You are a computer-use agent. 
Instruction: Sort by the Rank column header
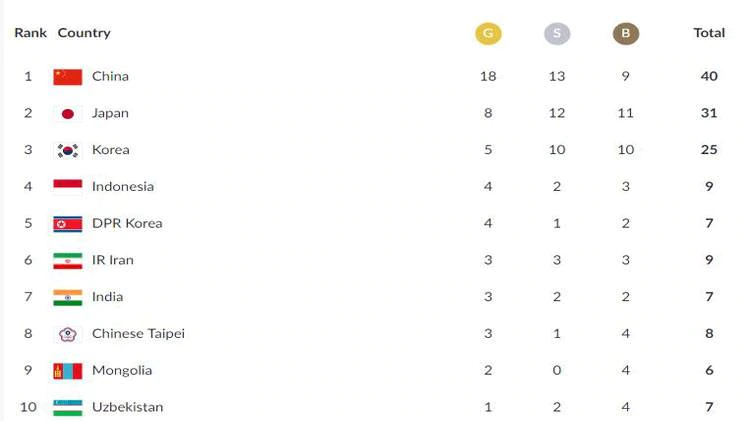pyautogui.click(x=31, y=33)
